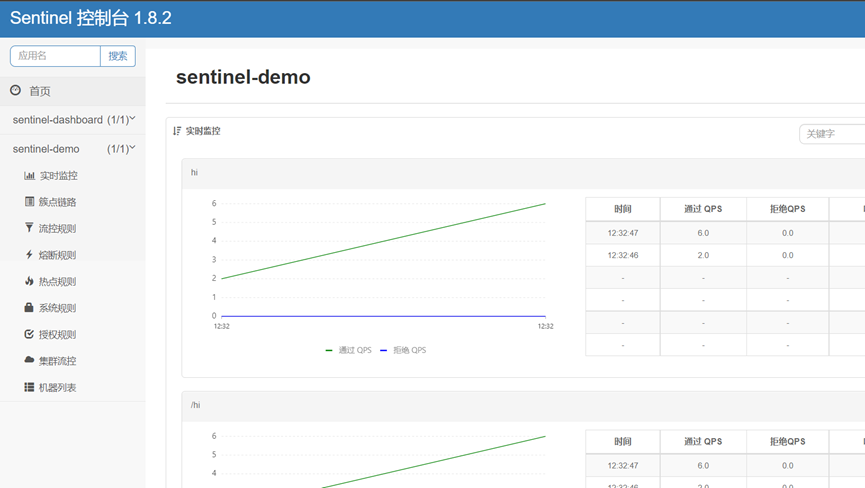Click 12:32:47 cell in hi table
865x488 pixels.
[623, 233]
